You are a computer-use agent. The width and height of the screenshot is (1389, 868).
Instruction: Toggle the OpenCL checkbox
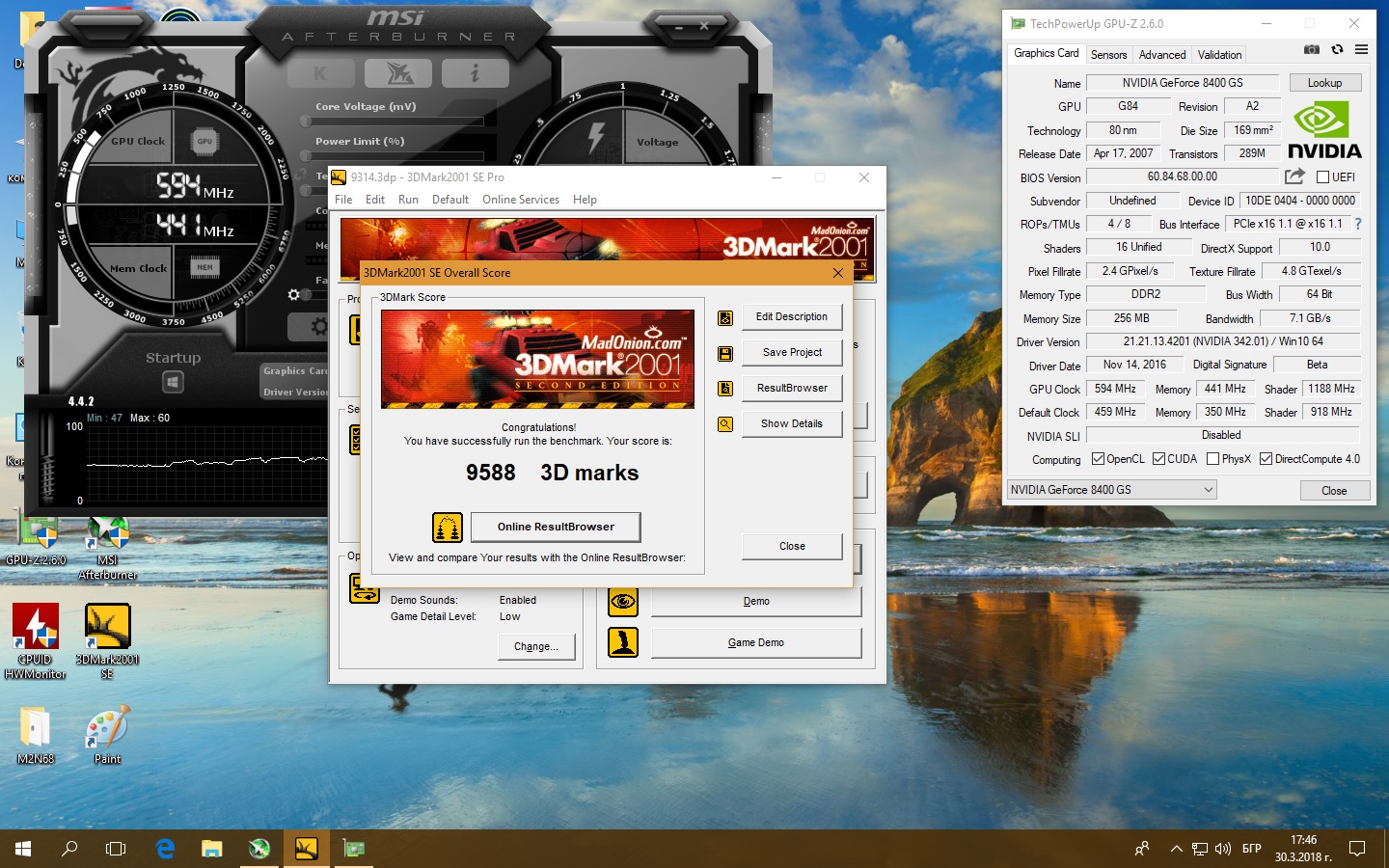(1098, 459)
